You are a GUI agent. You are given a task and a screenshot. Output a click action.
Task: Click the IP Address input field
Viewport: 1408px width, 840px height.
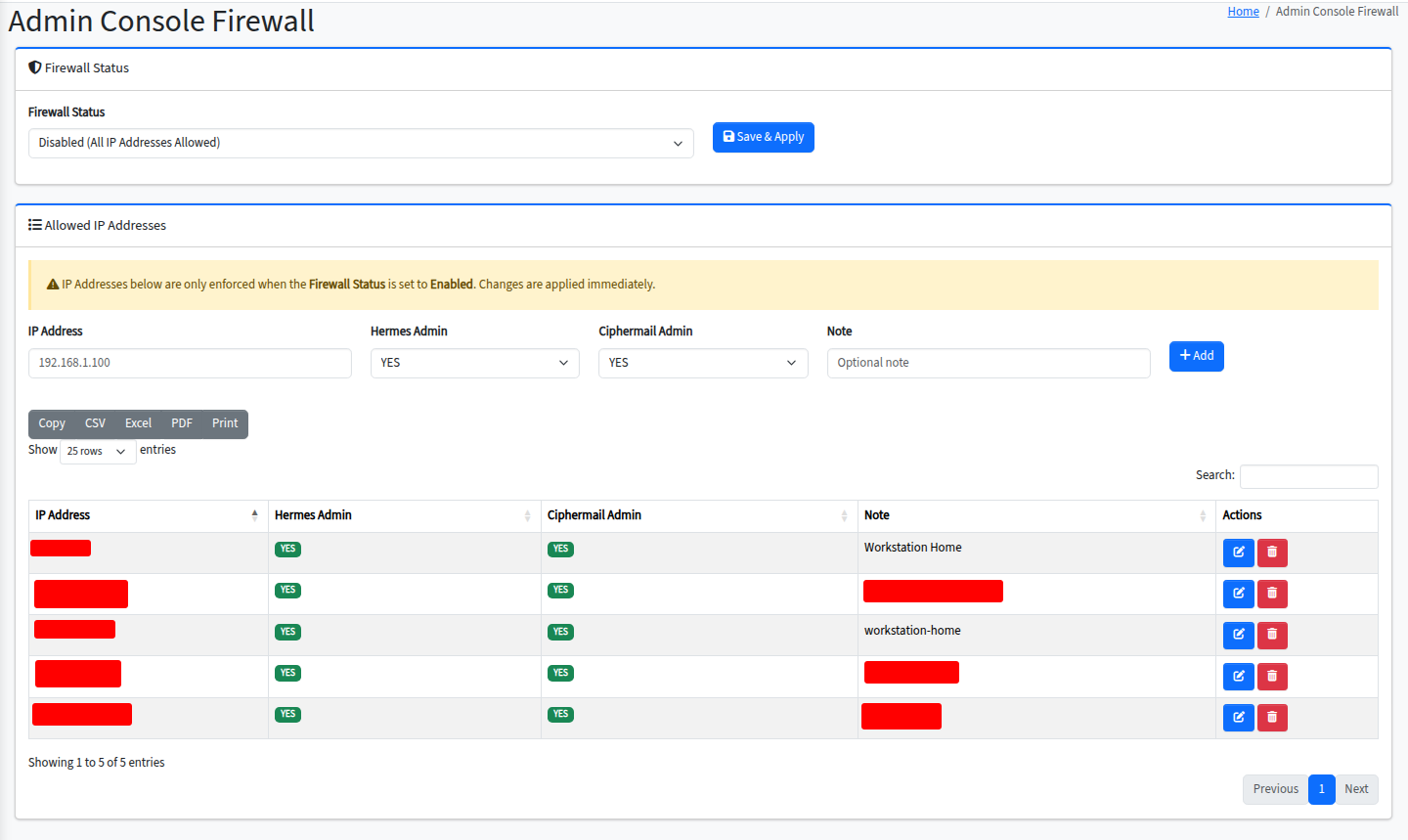(190, 363)
